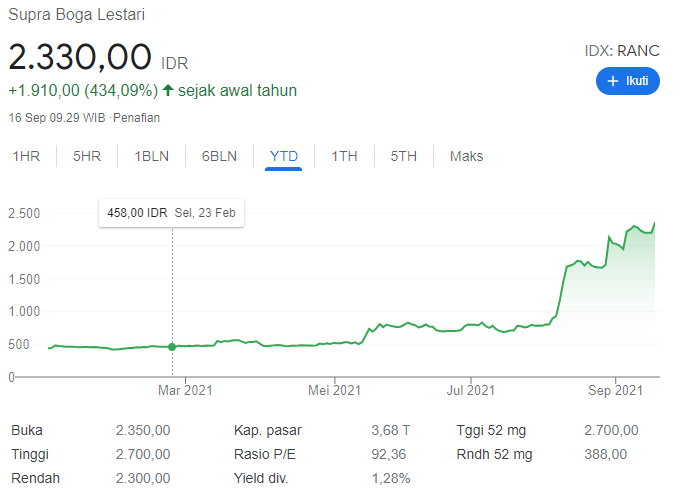Click the Buka value 2.350,00
692x502 pixels.
pos(143,430)
